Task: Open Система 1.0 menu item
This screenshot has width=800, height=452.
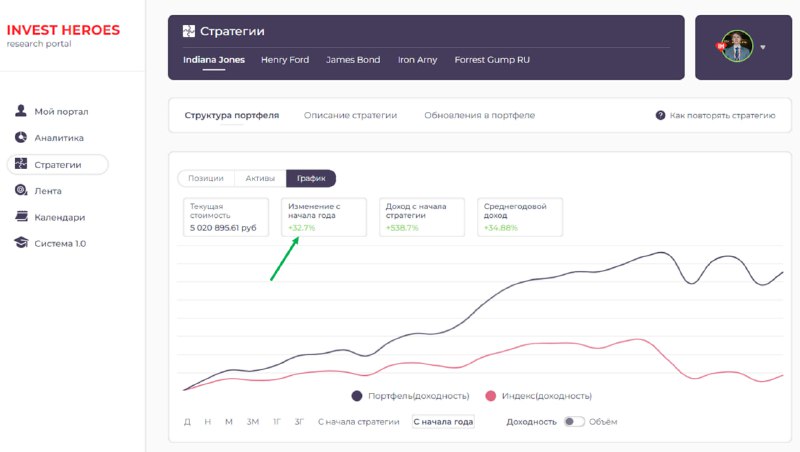Action: point(60,243)
